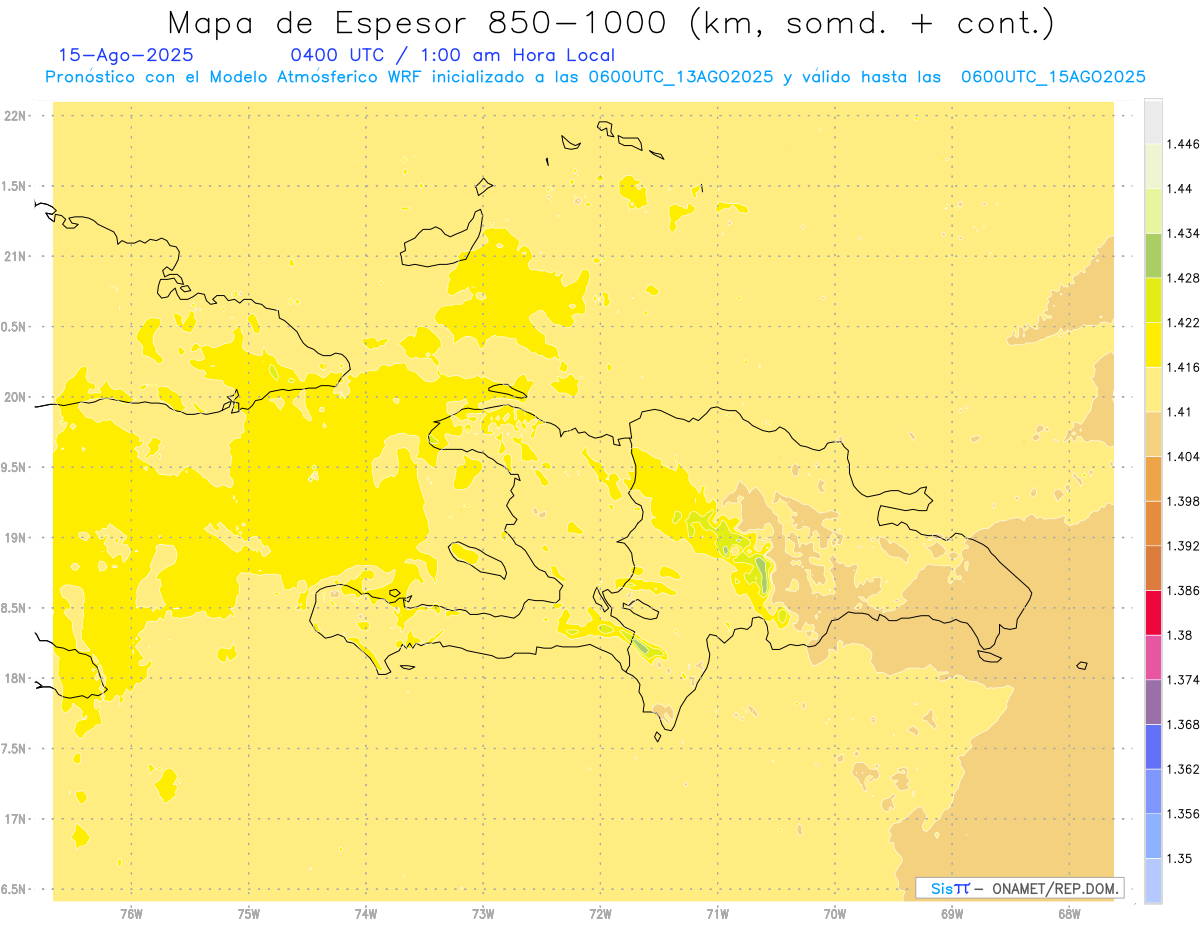Viewport: 1200px width, 927px height.
Task: Click the purple colorbar segment between 1.368 and 1.374
Action: (1153, 702)
